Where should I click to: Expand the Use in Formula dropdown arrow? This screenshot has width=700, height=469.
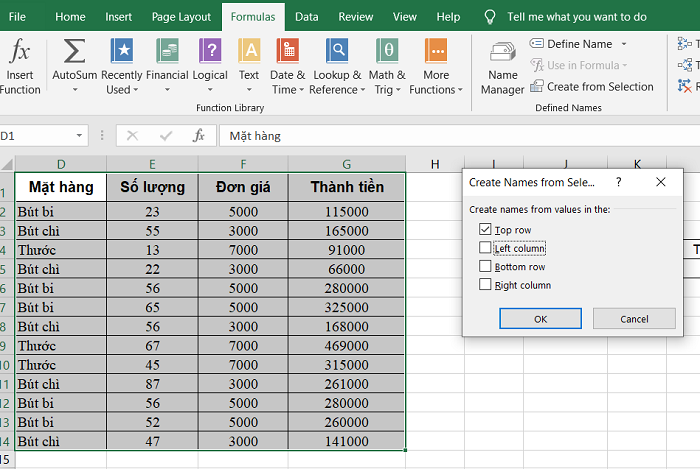625,65
